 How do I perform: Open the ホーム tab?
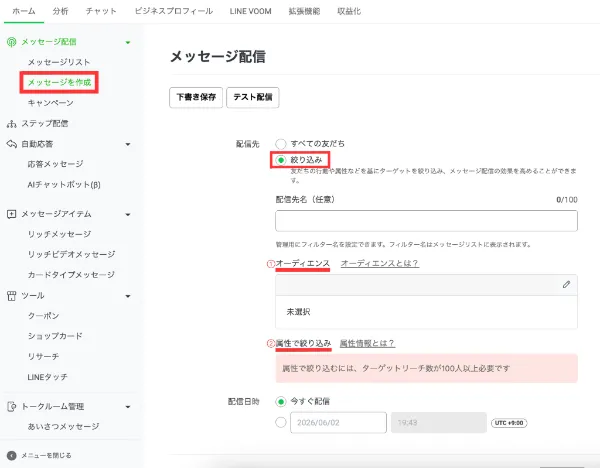tap(24, 11)
